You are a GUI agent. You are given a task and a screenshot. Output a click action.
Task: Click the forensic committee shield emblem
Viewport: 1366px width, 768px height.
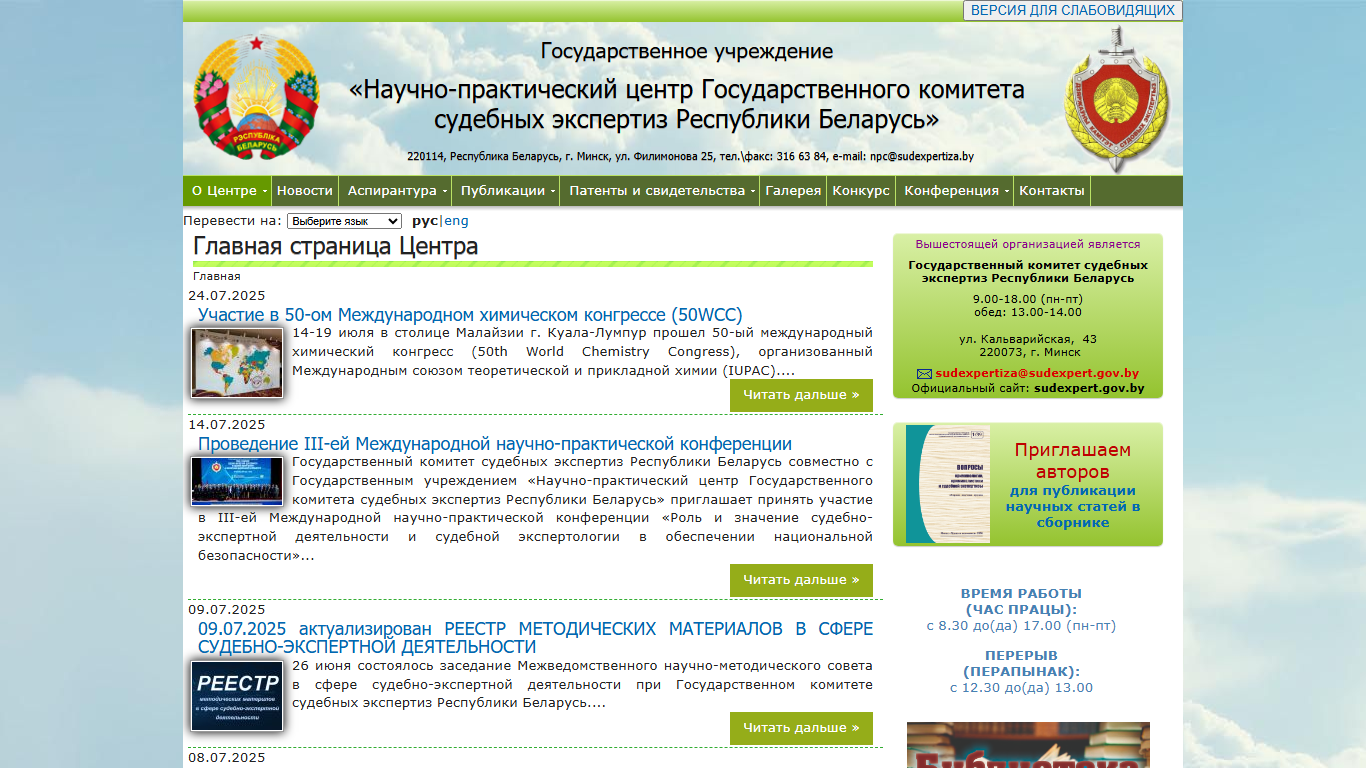(1116, 98)
